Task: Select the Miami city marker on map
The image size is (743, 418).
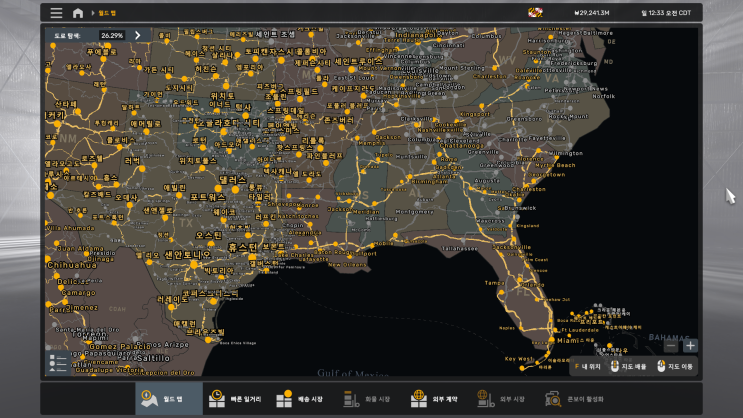Action: point(552,339)
